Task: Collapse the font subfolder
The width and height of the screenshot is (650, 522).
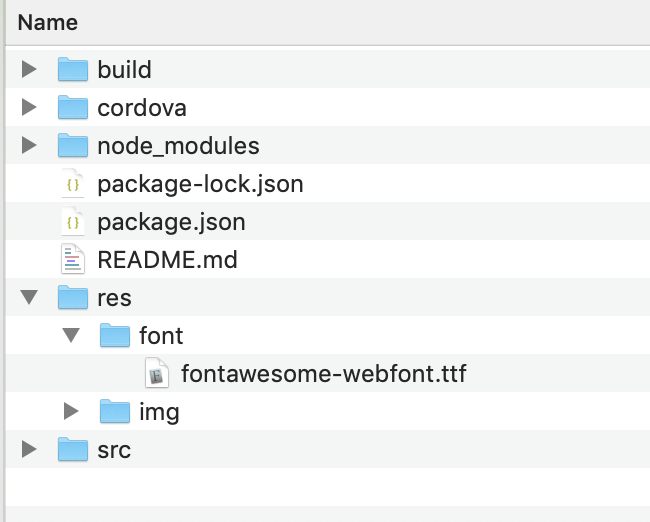Action: [71, 335]
